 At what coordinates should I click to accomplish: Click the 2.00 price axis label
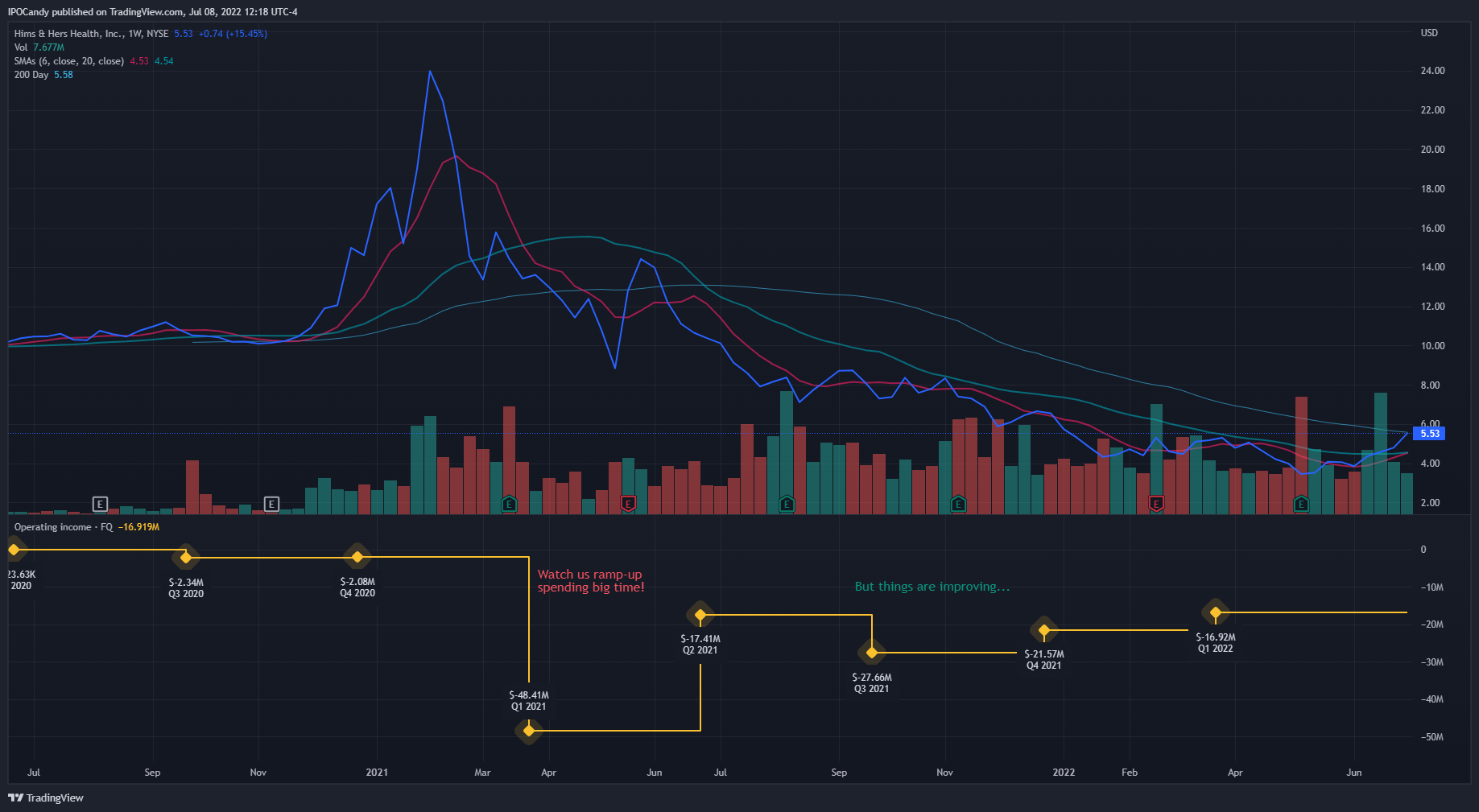click(x=1431, y=503)
